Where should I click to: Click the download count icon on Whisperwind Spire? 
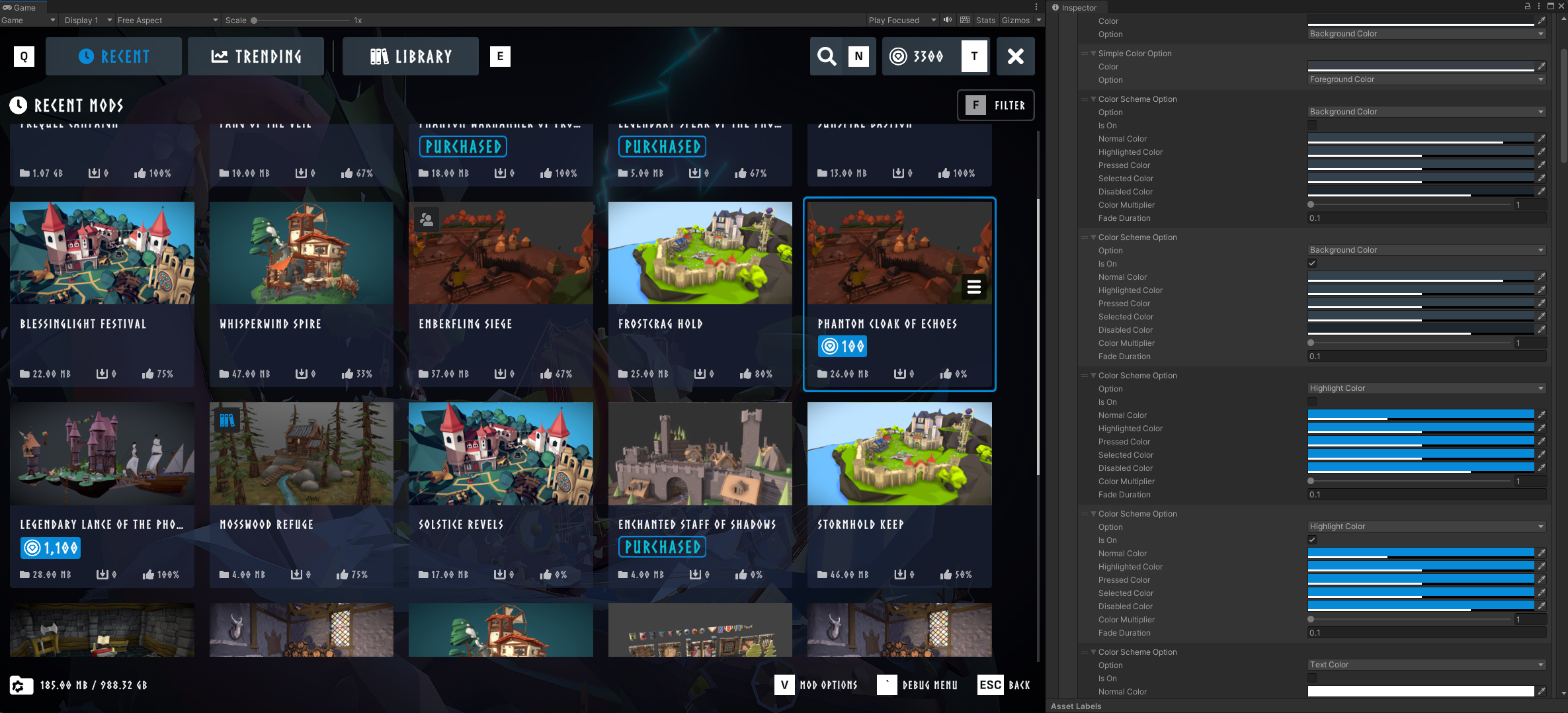301,374
